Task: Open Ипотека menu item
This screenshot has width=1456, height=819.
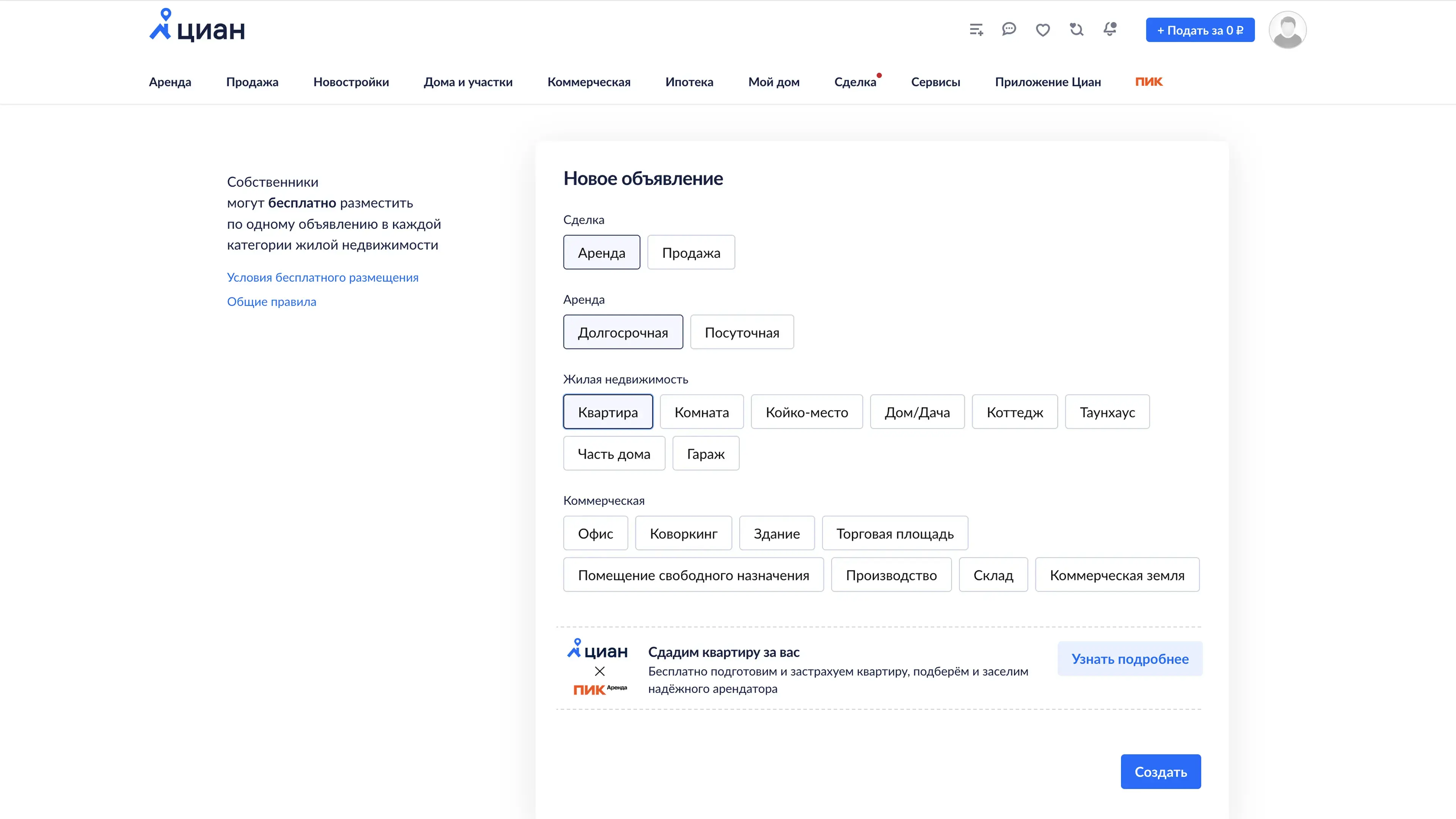Action: point(689,82)
